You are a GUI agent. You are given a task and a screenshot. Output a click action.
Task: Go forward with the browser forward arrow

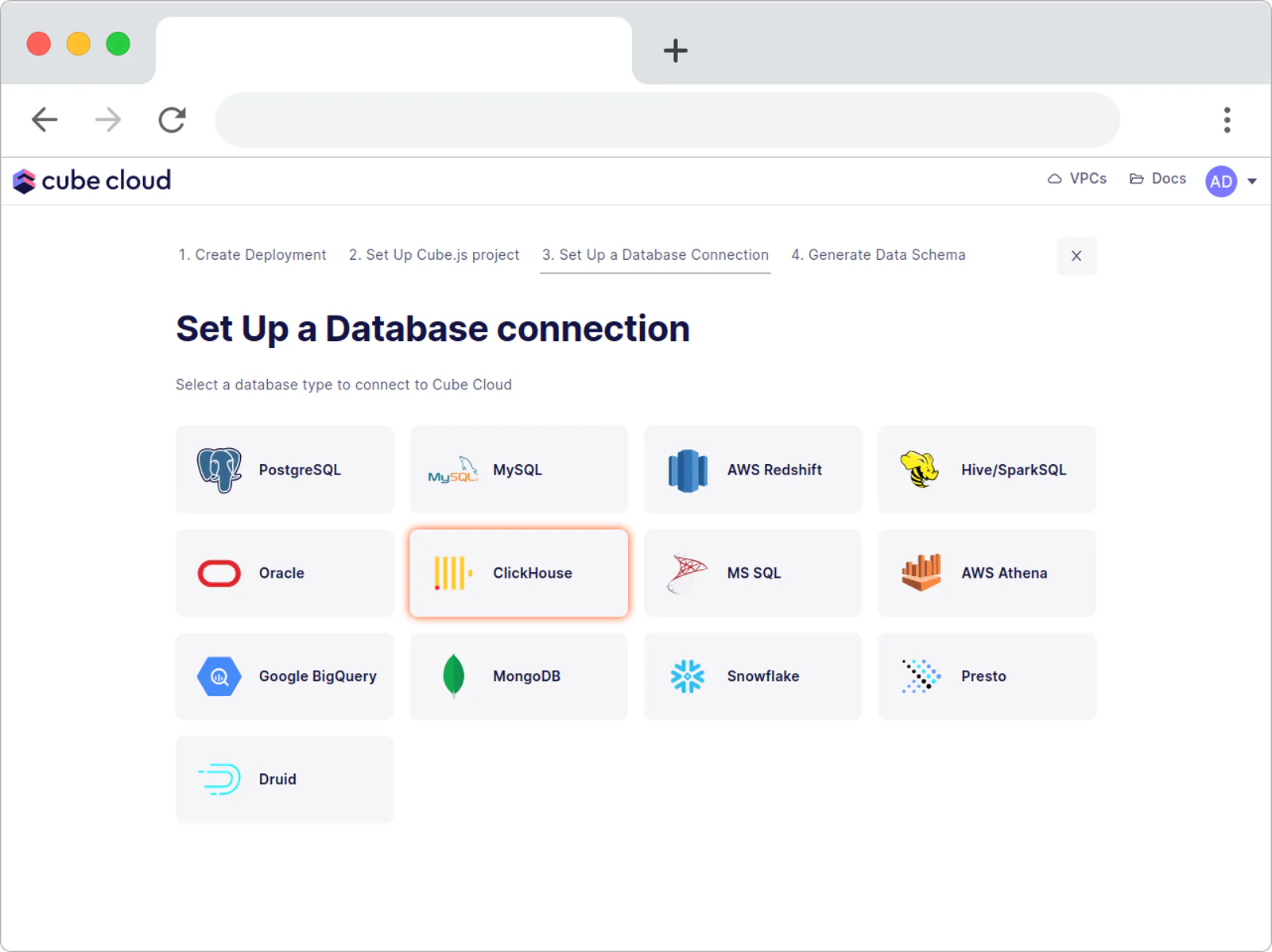click(x=108, y=120)
